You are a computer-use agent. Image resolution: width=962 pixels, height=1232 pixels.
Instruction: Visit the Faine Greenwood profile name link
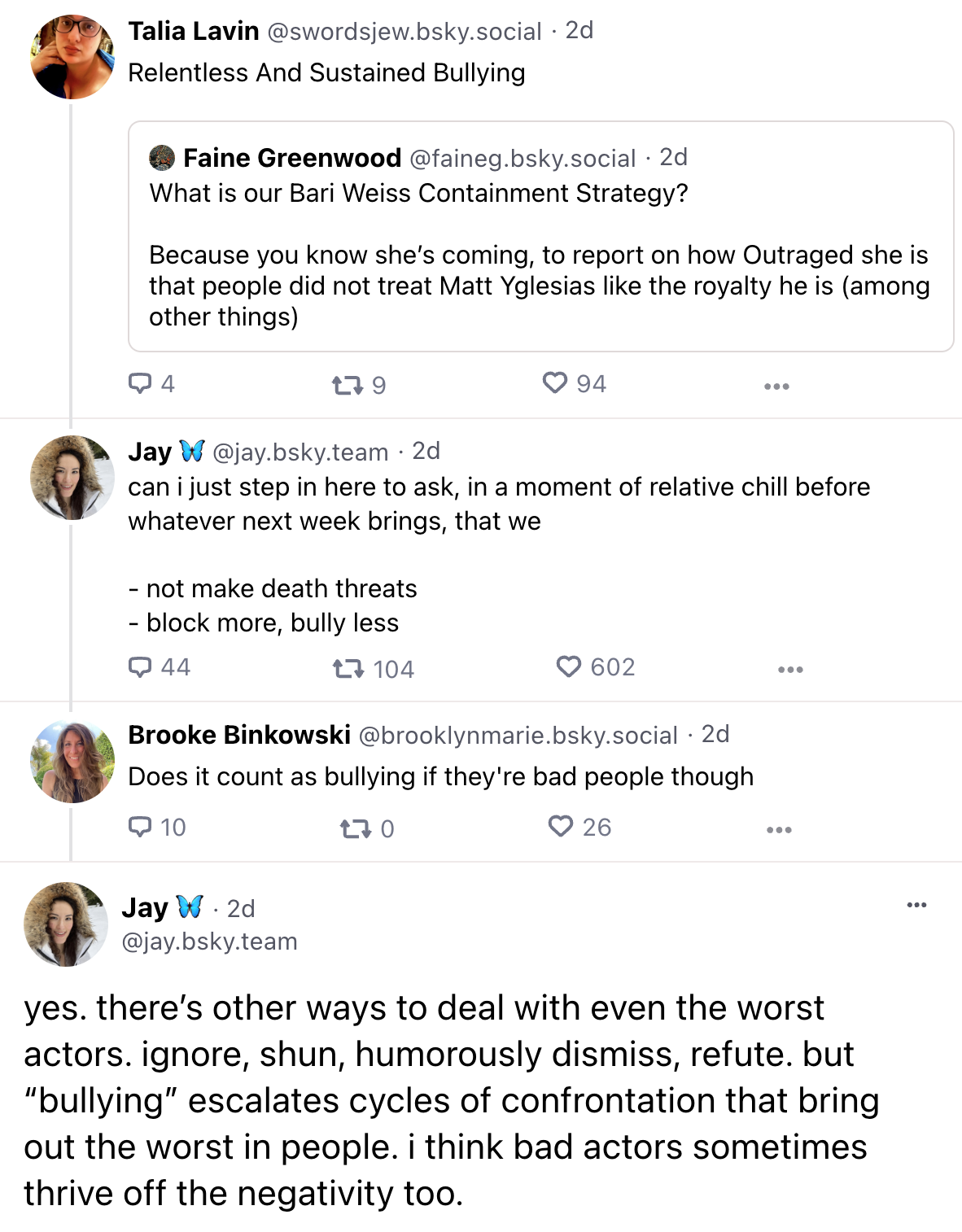click(292, 158)
